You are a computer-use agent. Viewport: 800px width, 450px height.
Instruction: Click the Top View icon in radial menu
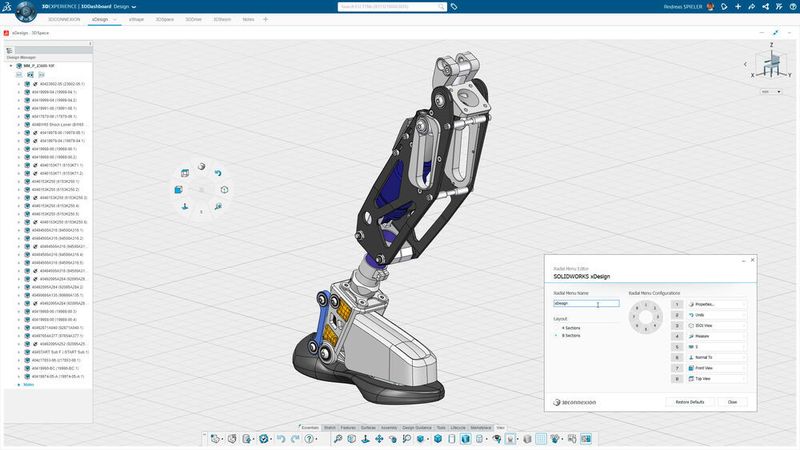click(x=185, y=173)
